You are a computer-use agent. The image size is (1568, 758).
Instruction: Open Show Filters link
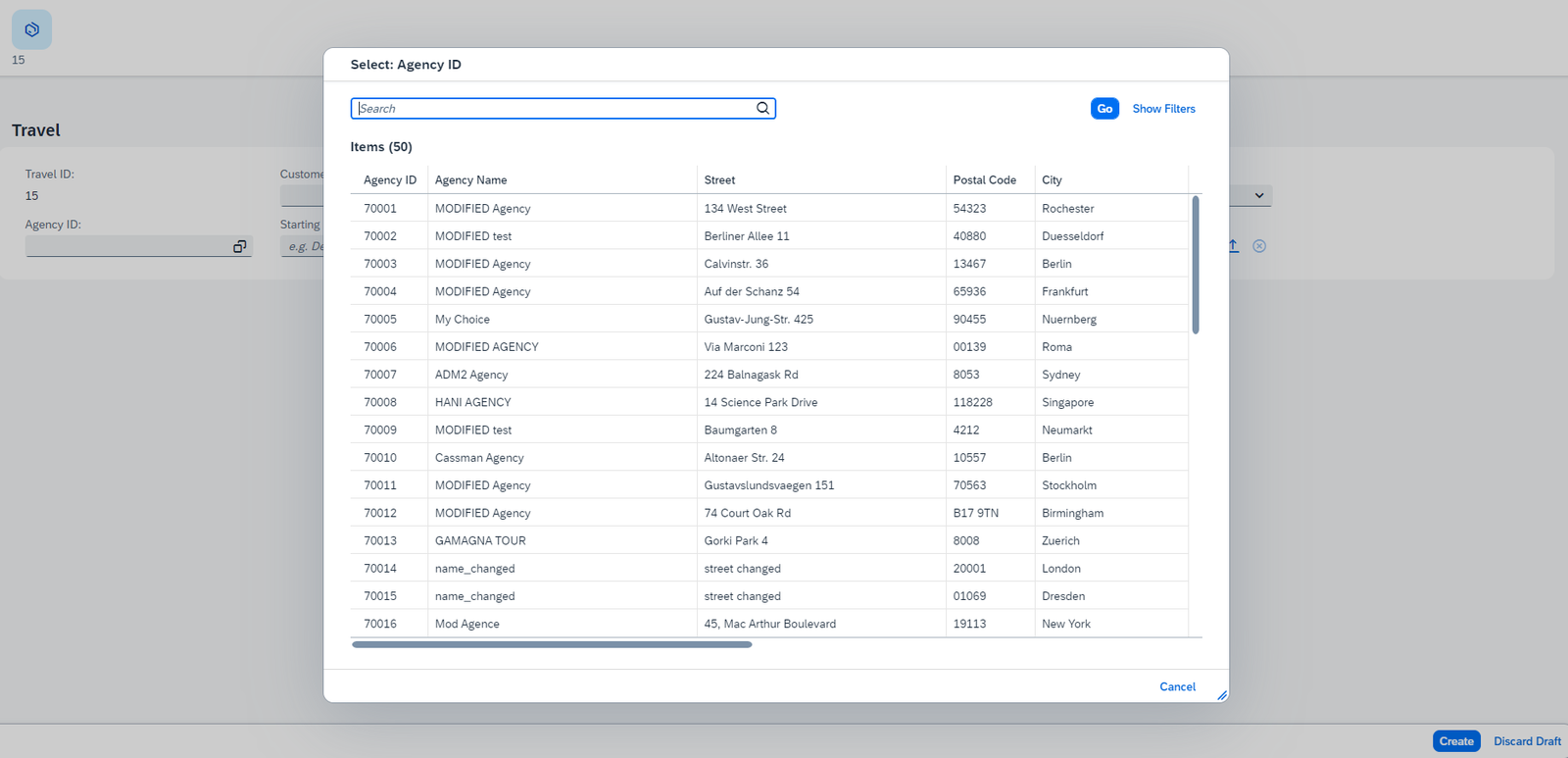point(1163,109)
